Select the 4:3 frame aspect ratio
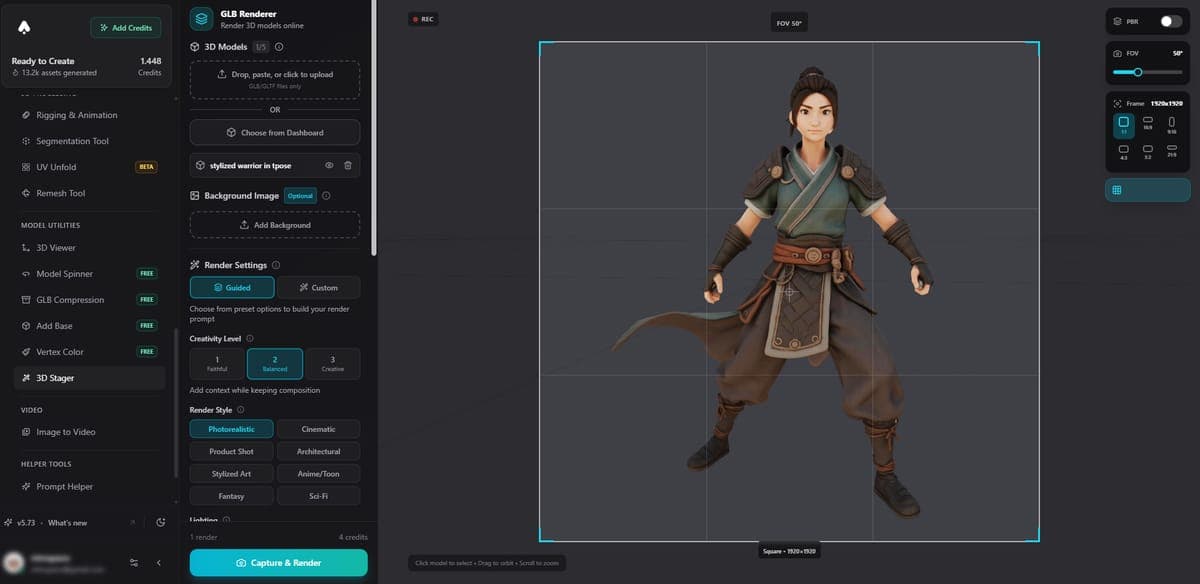 [x=1123, y=152]
